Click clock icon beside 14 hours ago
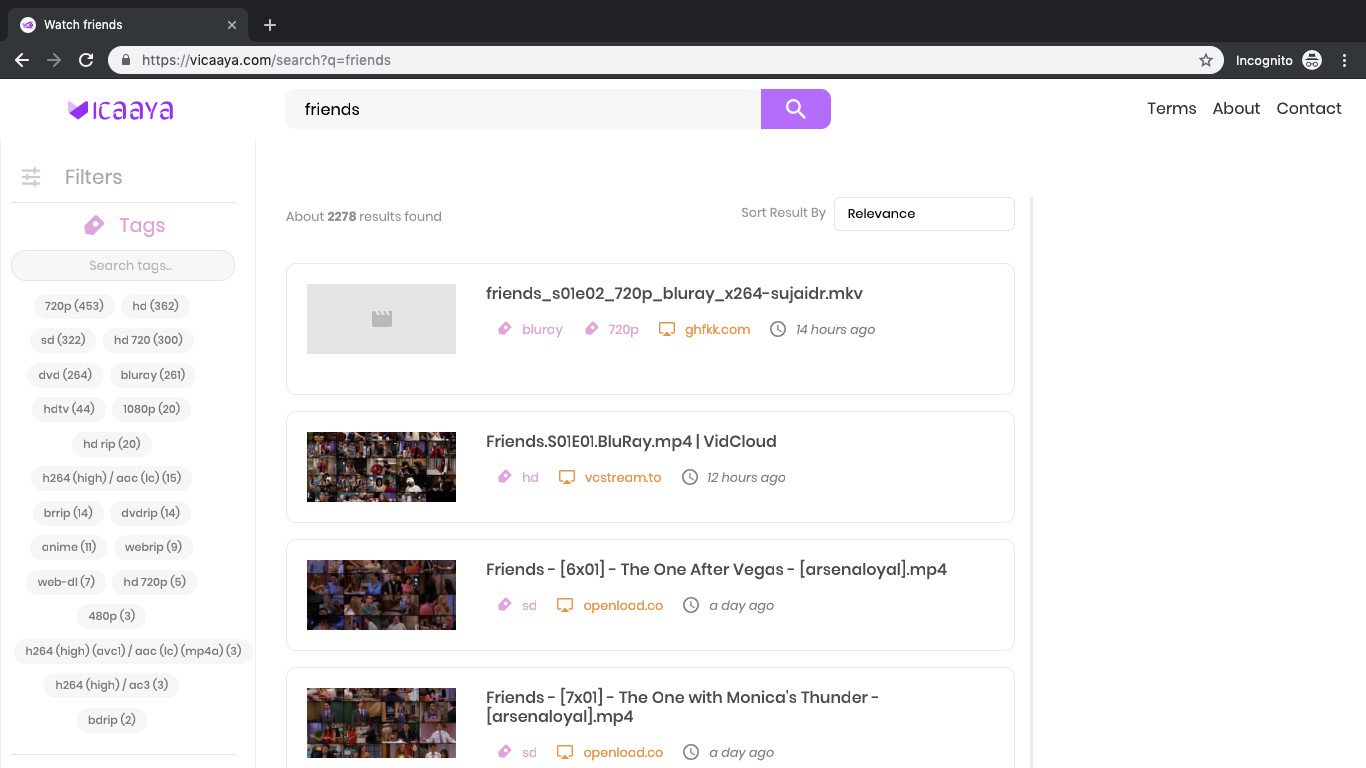The width and height of the screenshot is (1366, 768). click(x=778, y=329)
